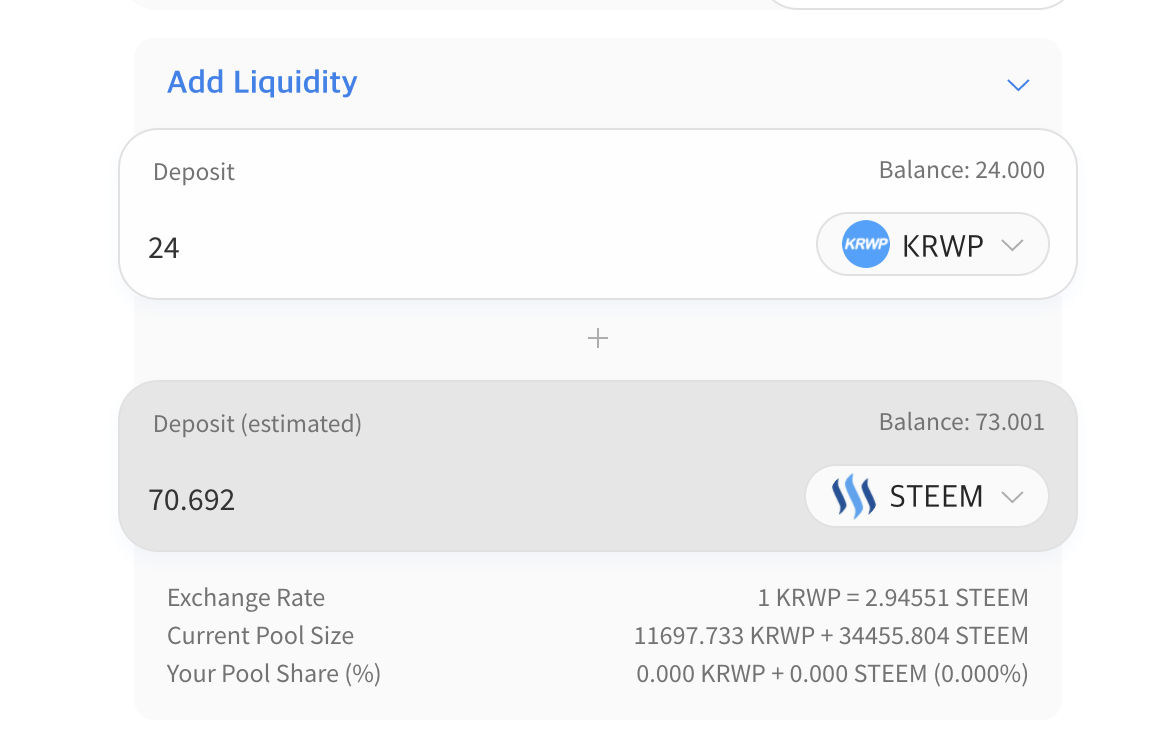This screenshot has width=1166, height=756.
Task: Click the Deposit (estimated) label
Action: pos(257,424)
